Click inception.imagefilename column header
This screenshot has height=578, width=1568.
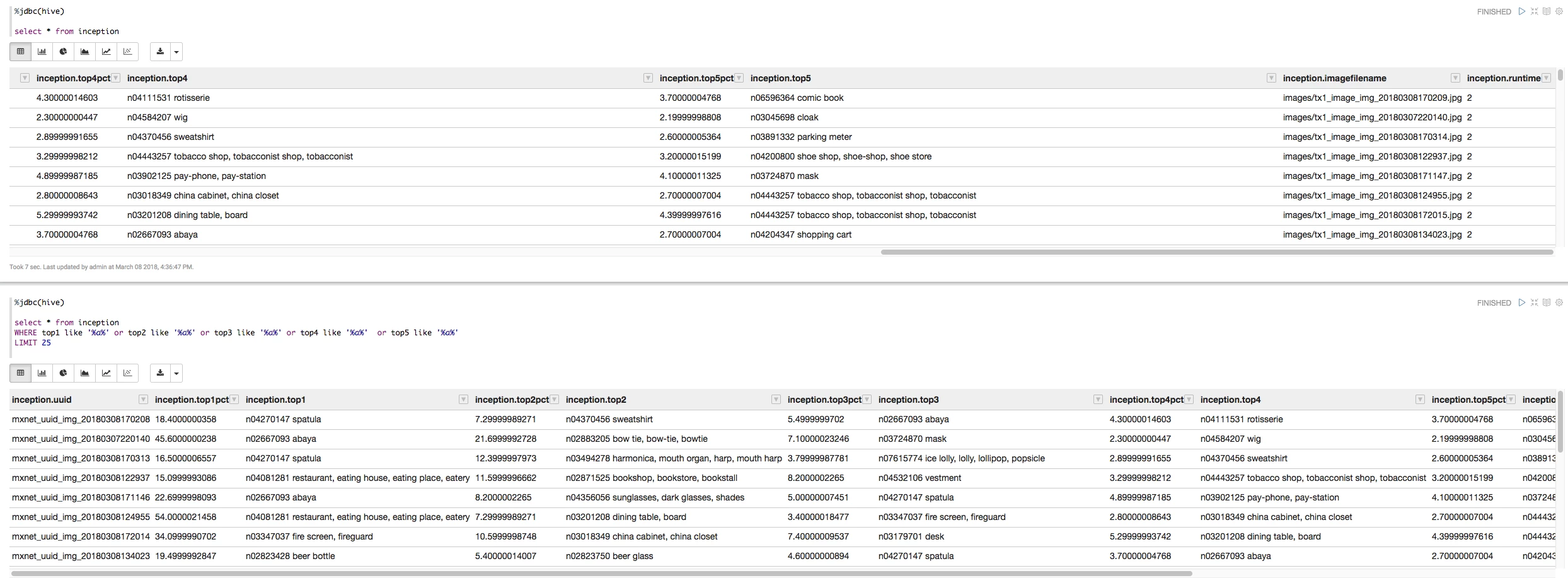point(1334,78)
